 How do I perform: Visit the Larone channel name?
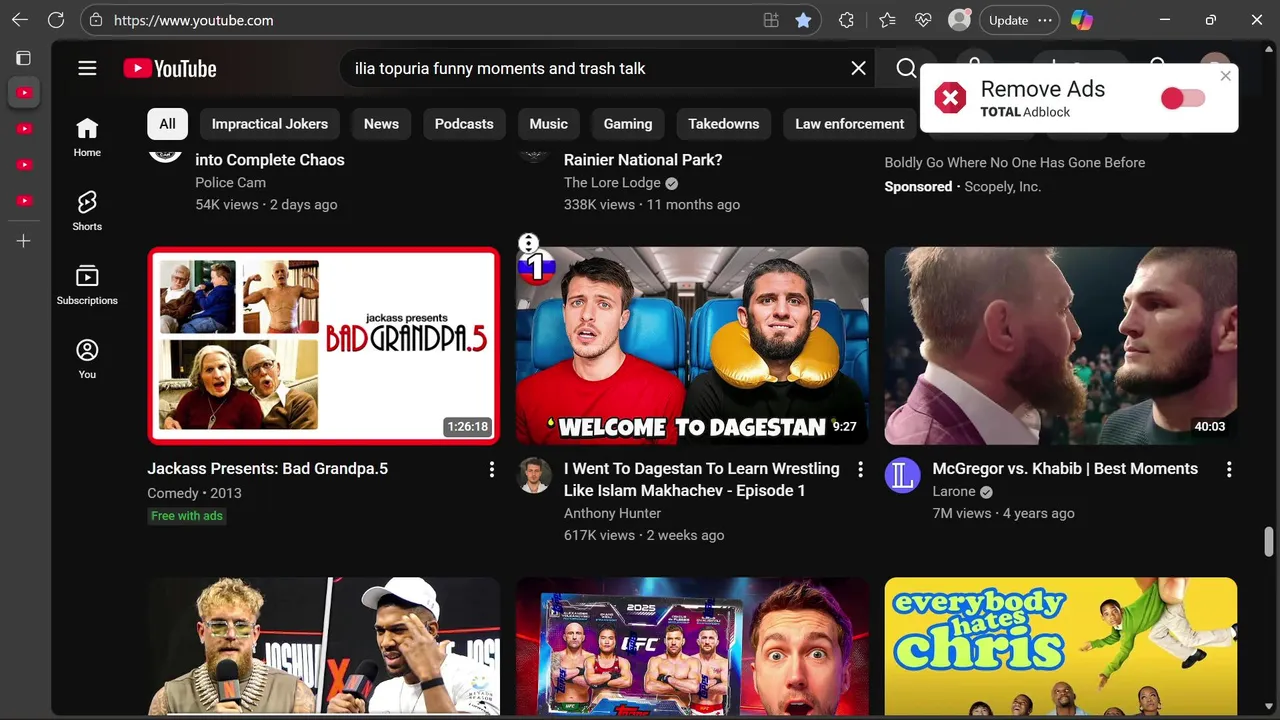(953, 491)
